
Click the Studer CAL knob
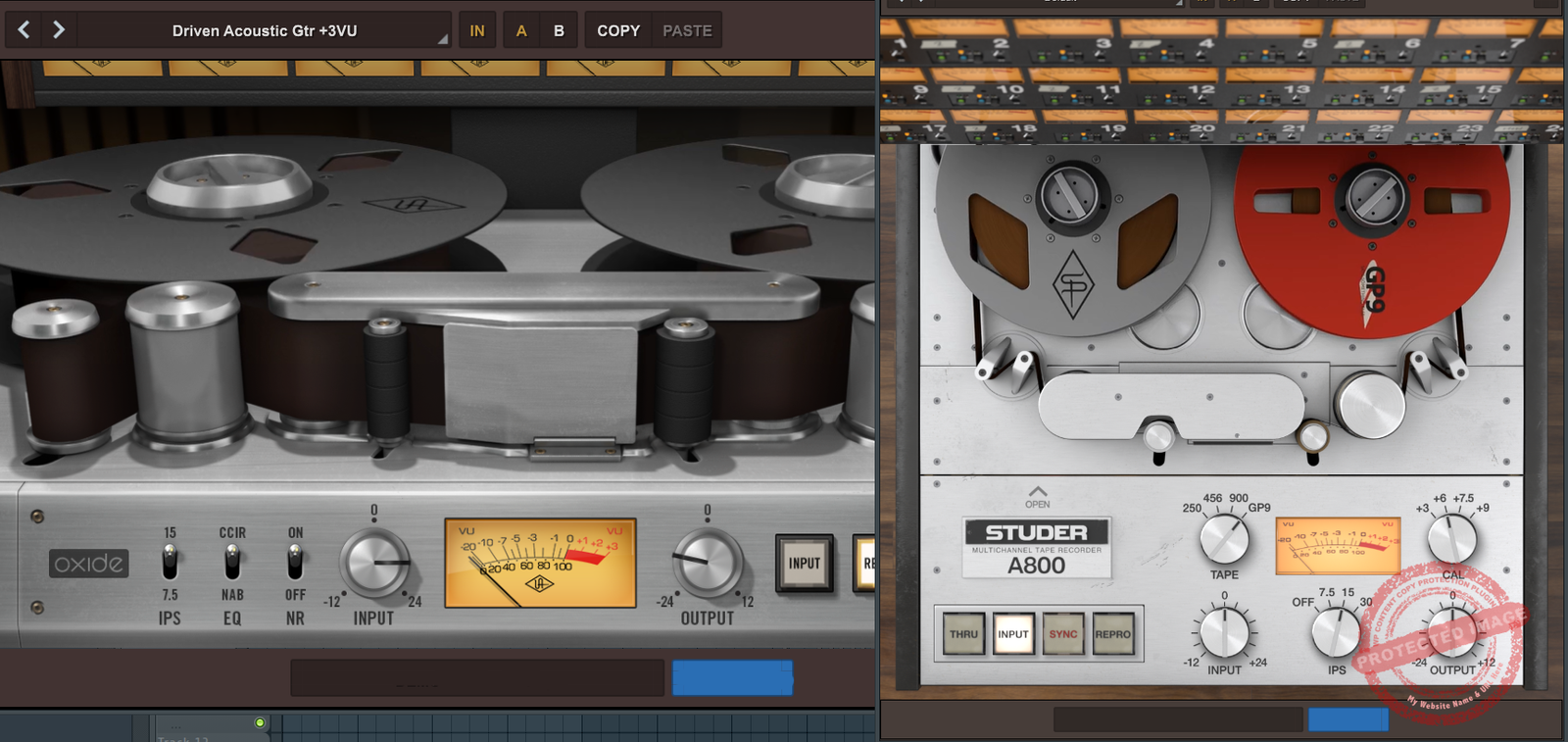click(1451, 539)
